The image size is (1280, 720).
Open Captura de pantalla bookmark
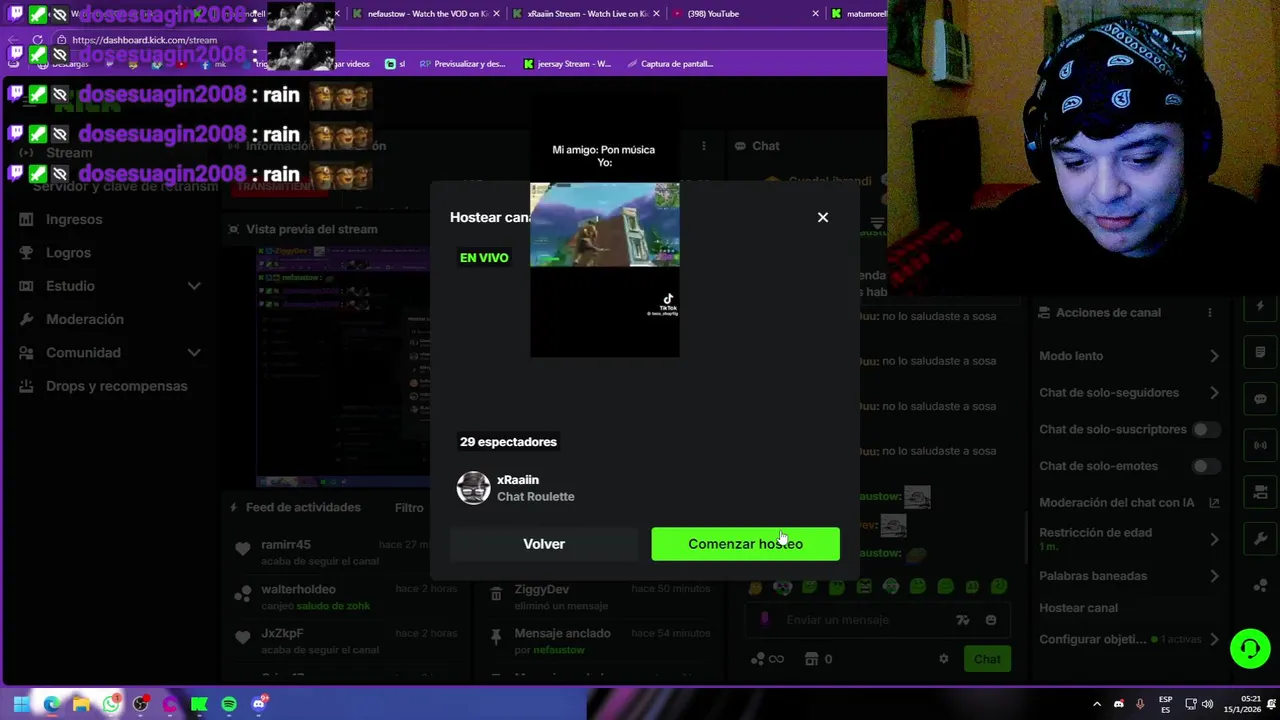coord(670,64)
